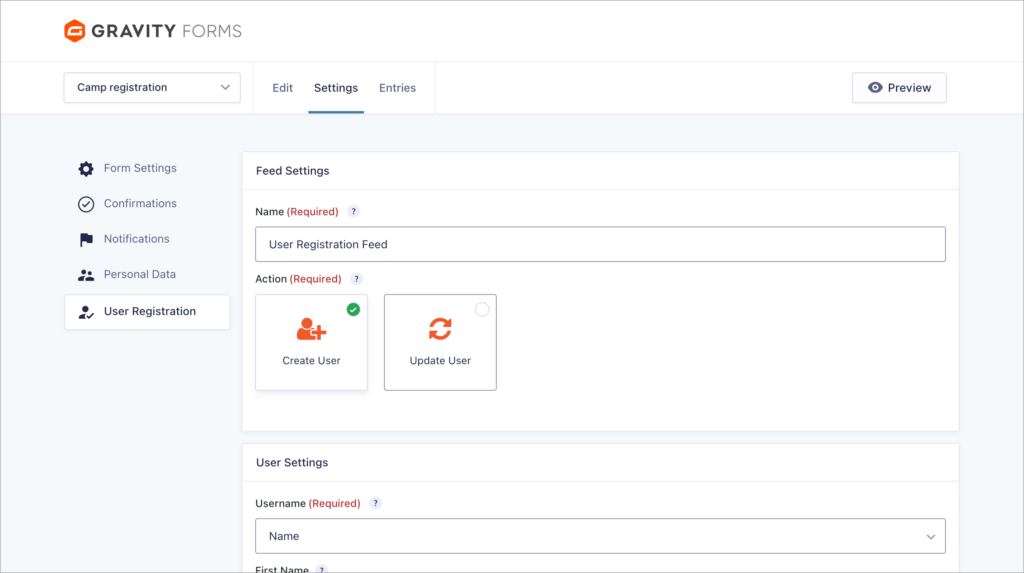Click the Confirmations checkmark circle icon
The height and width of the screenshot is (573, 1024).
pyautogui.click(x=86, y=204)
